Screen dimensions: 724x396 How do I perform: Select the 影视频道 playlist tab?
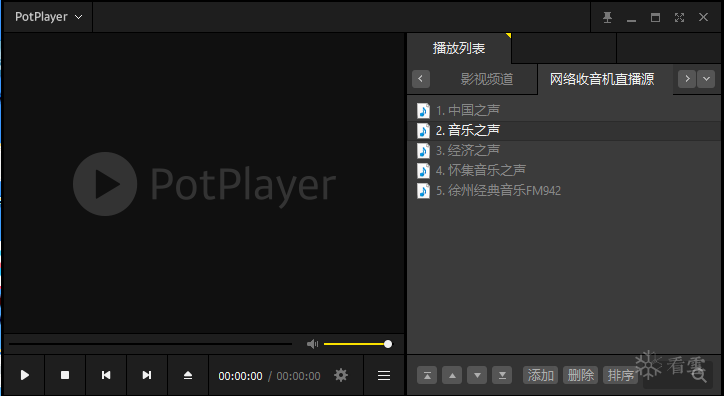point(487,79)
